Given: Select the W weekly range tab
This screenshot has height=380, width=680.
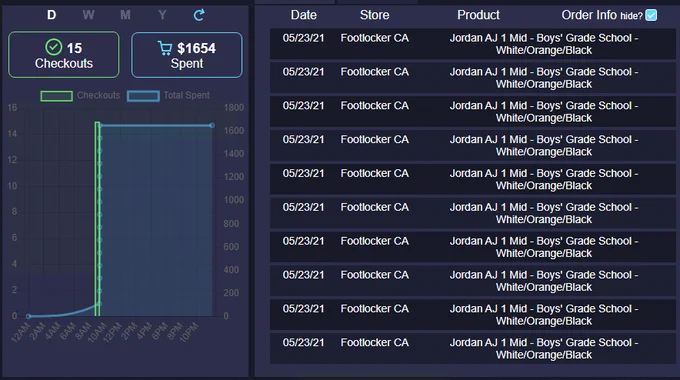Looking at the screenshot, I should click(x=88, y=15).
